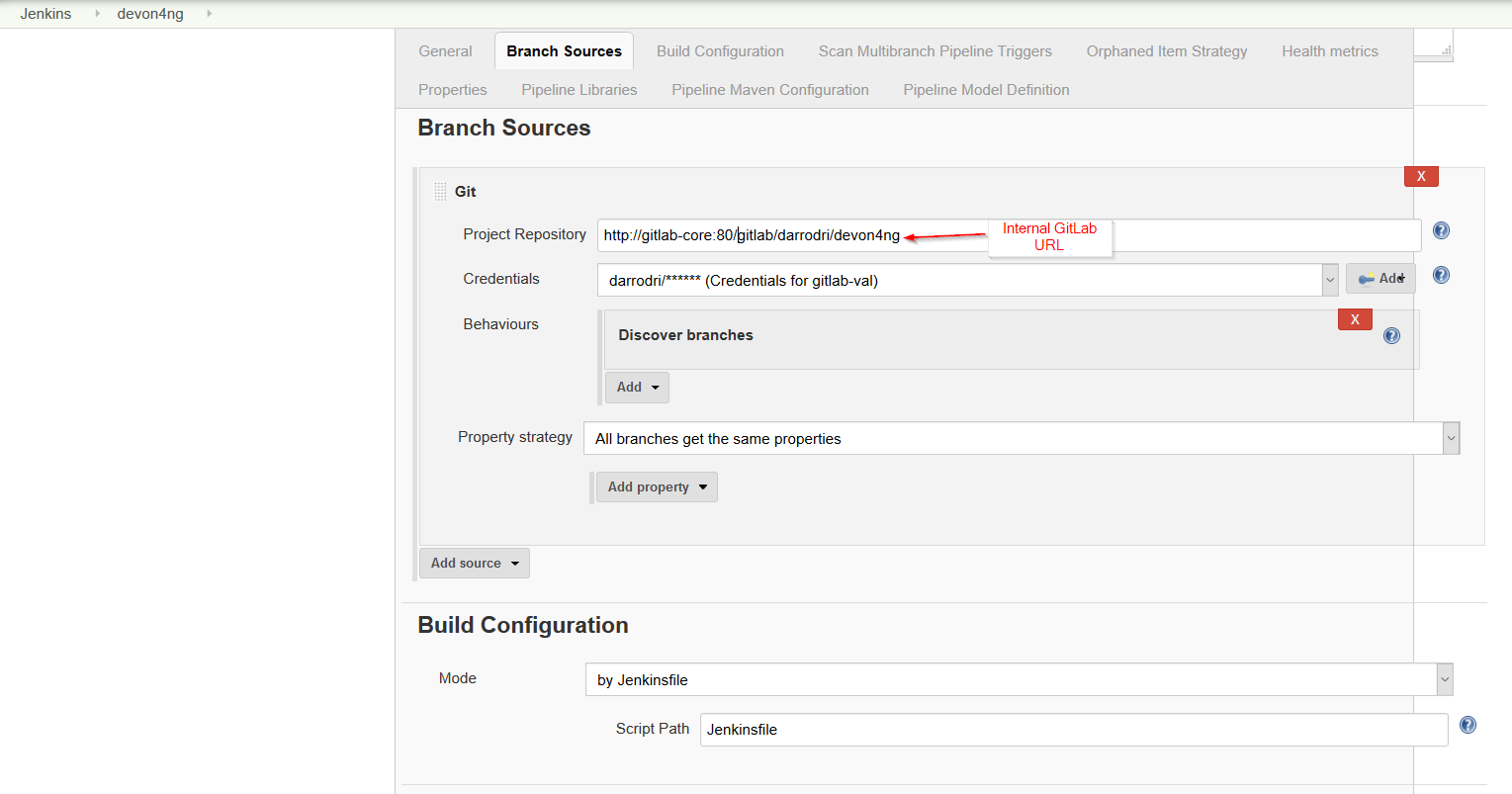Open the Add behaviour dropdown
Screen dimensions: 1512x794
(637, 388)
